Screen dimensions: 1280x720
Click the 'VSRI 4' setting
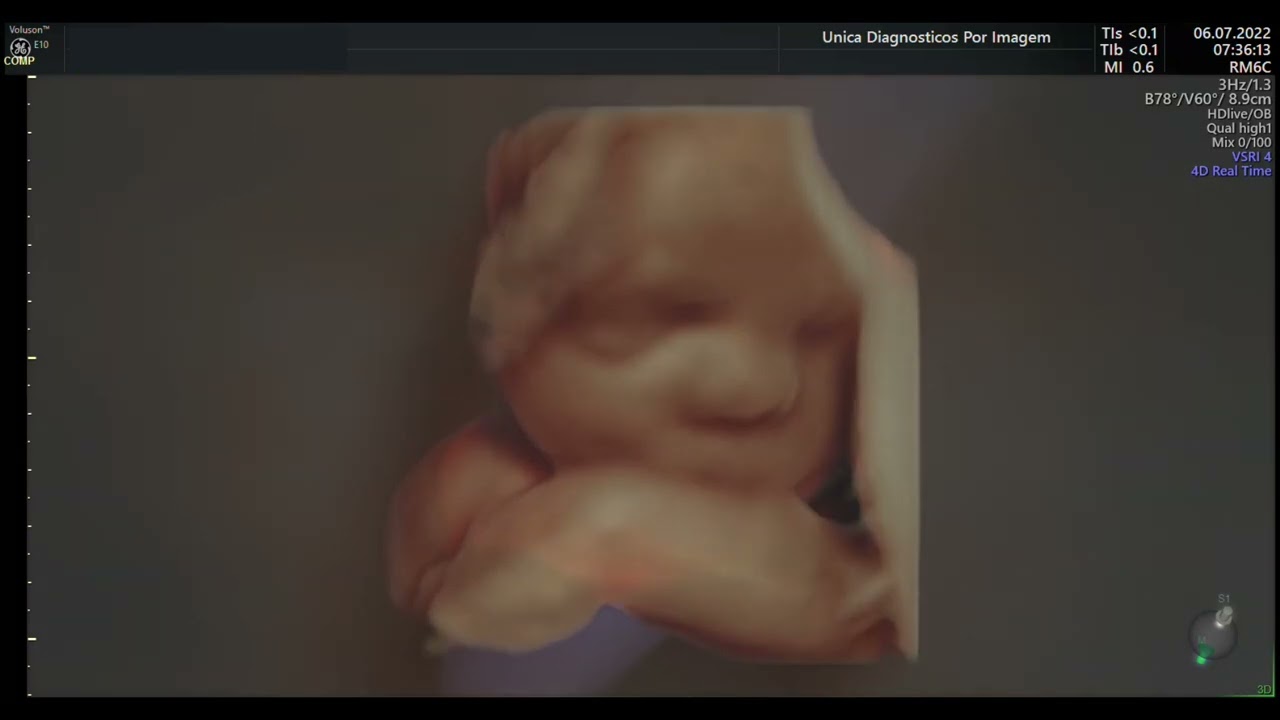(x=1251, y=157)
